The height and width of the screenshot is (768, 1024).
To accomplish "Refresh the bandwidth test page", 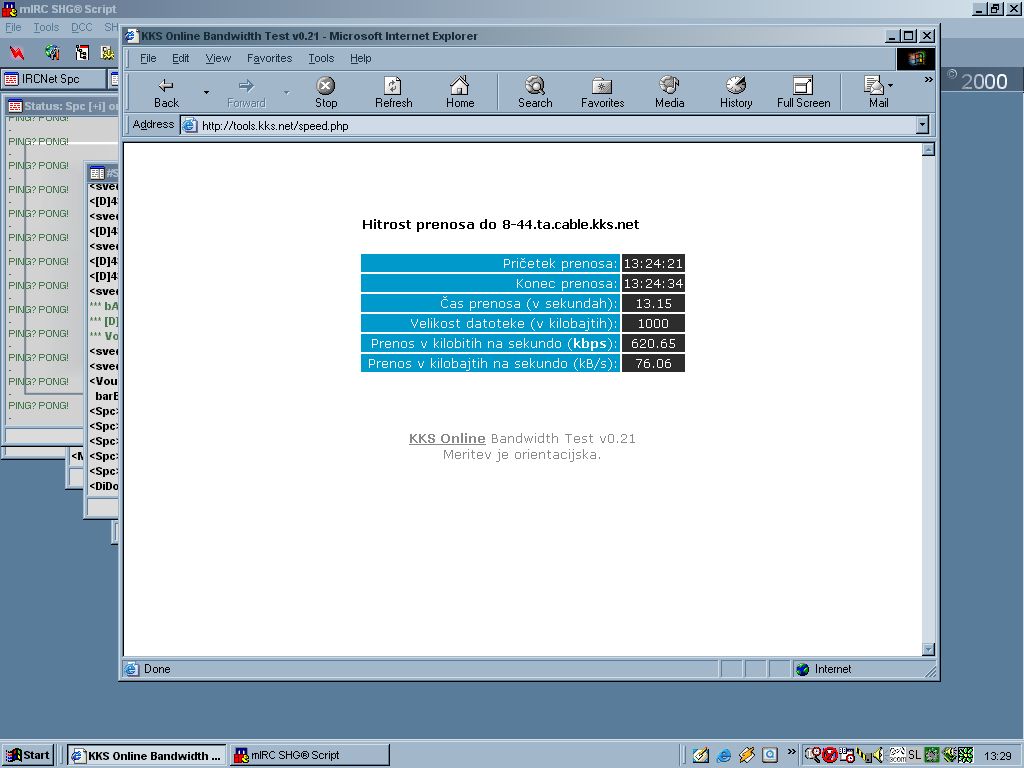I will tap(393, 92).
